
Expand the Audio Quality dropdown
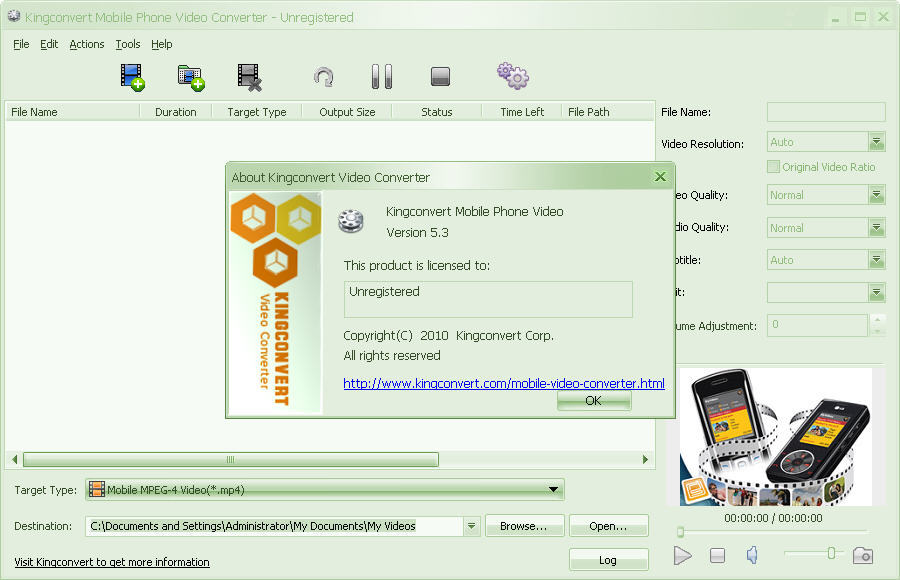(x=876, y=227)
